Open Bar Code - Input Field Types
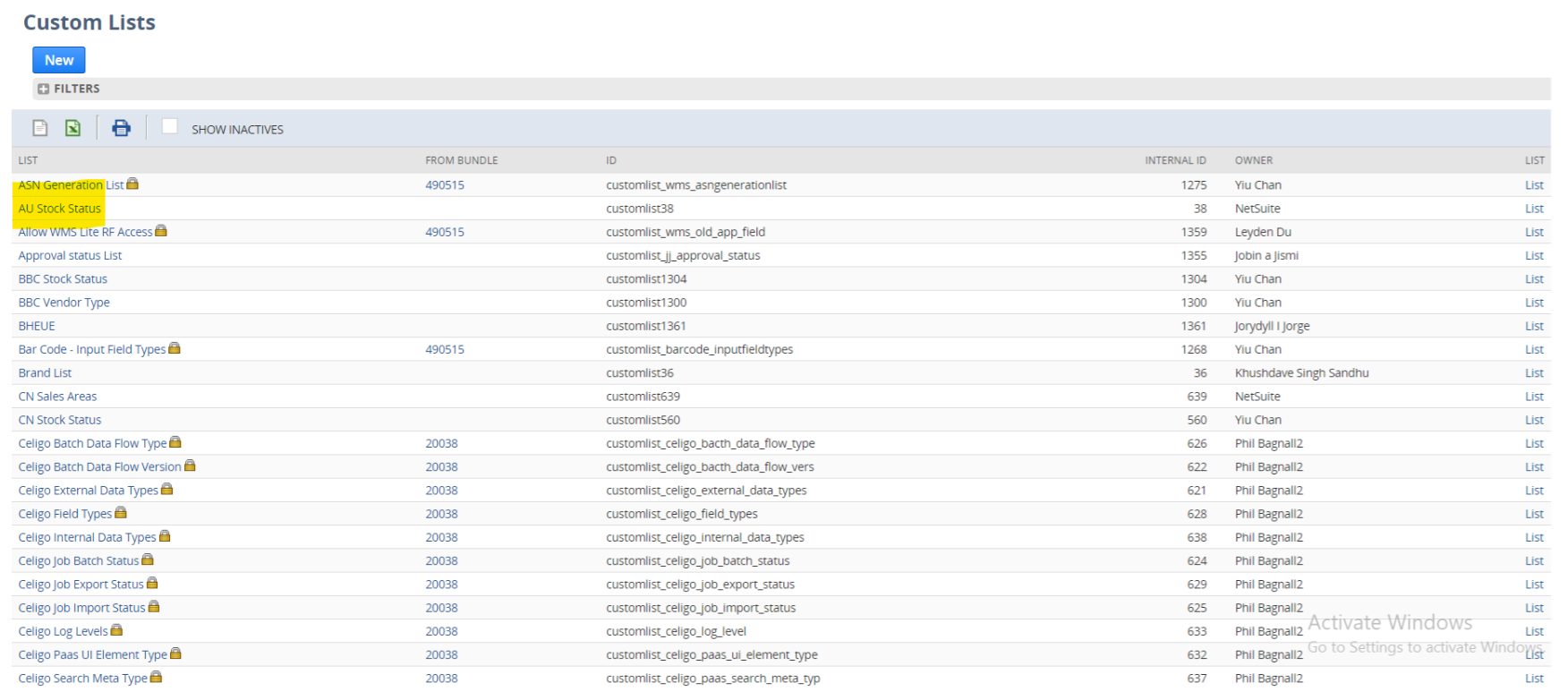1568x700 pixels. point(91,349)
